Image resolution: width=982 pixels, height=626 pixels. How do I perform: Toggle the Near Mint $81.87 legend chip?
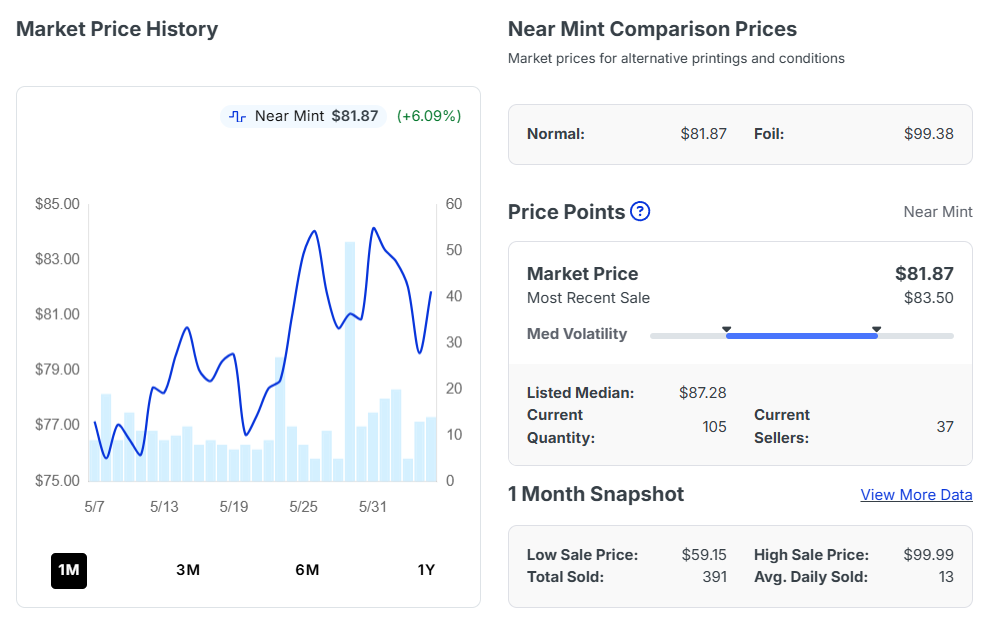coord(304,116)
